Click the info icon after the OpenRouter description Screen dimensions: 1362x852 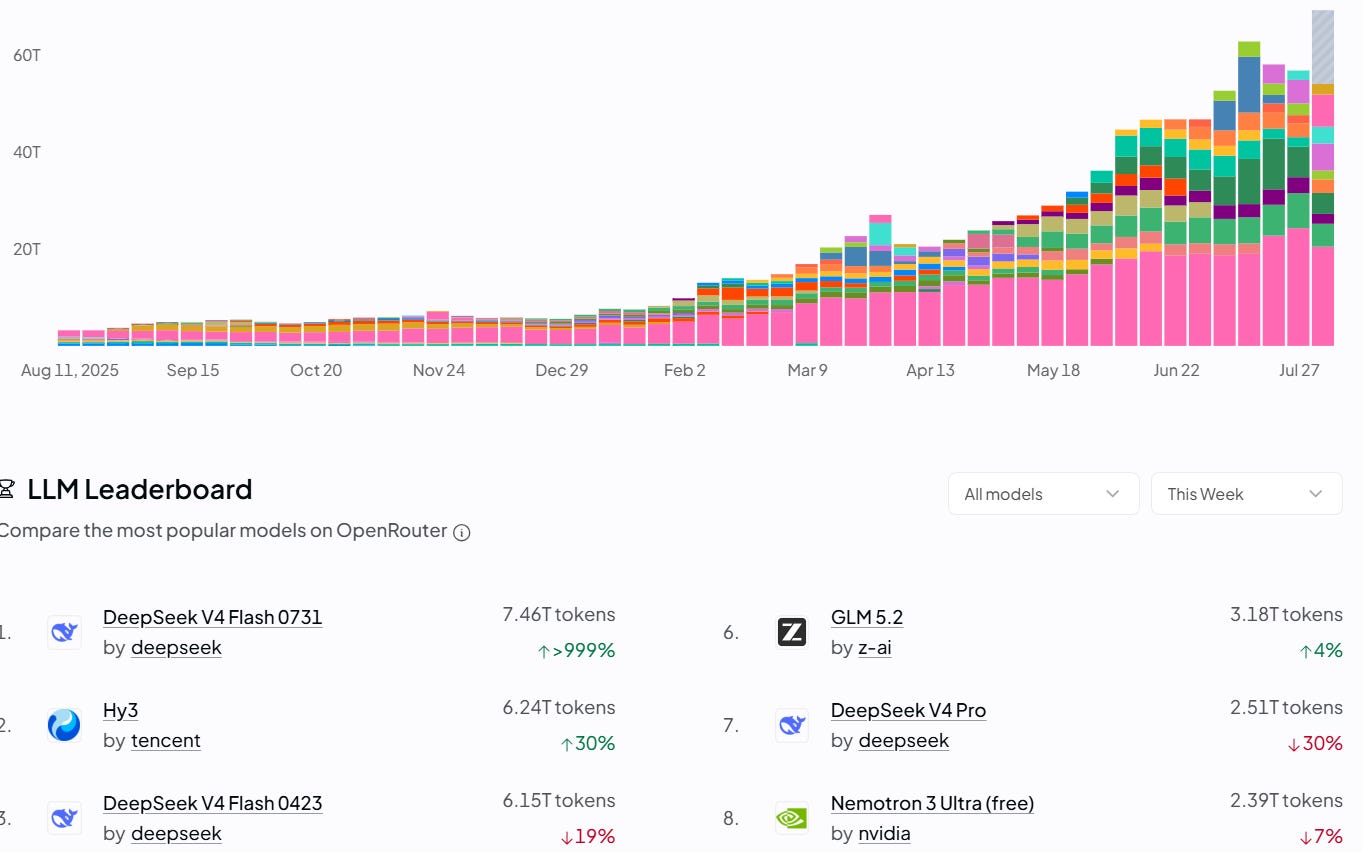(x=462, y=532)
